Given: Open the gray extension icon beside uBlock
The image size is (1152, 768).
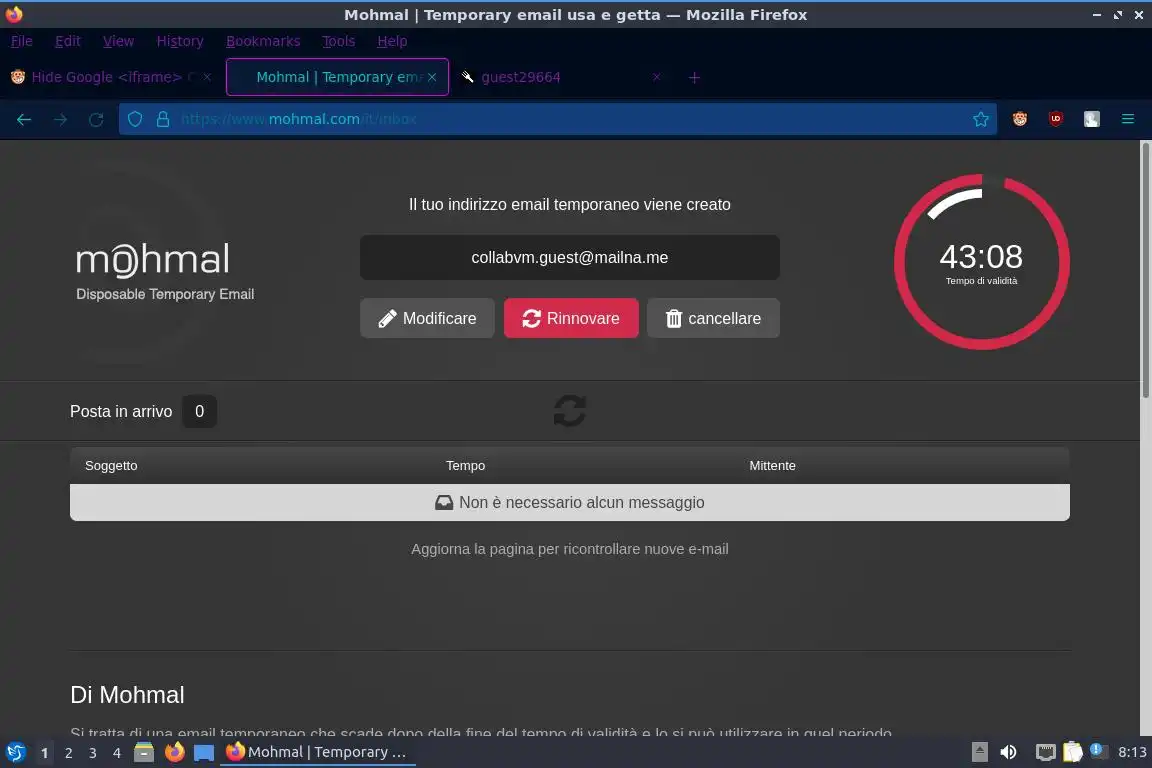Looking at the screenshot, I should pos(1092,119).
